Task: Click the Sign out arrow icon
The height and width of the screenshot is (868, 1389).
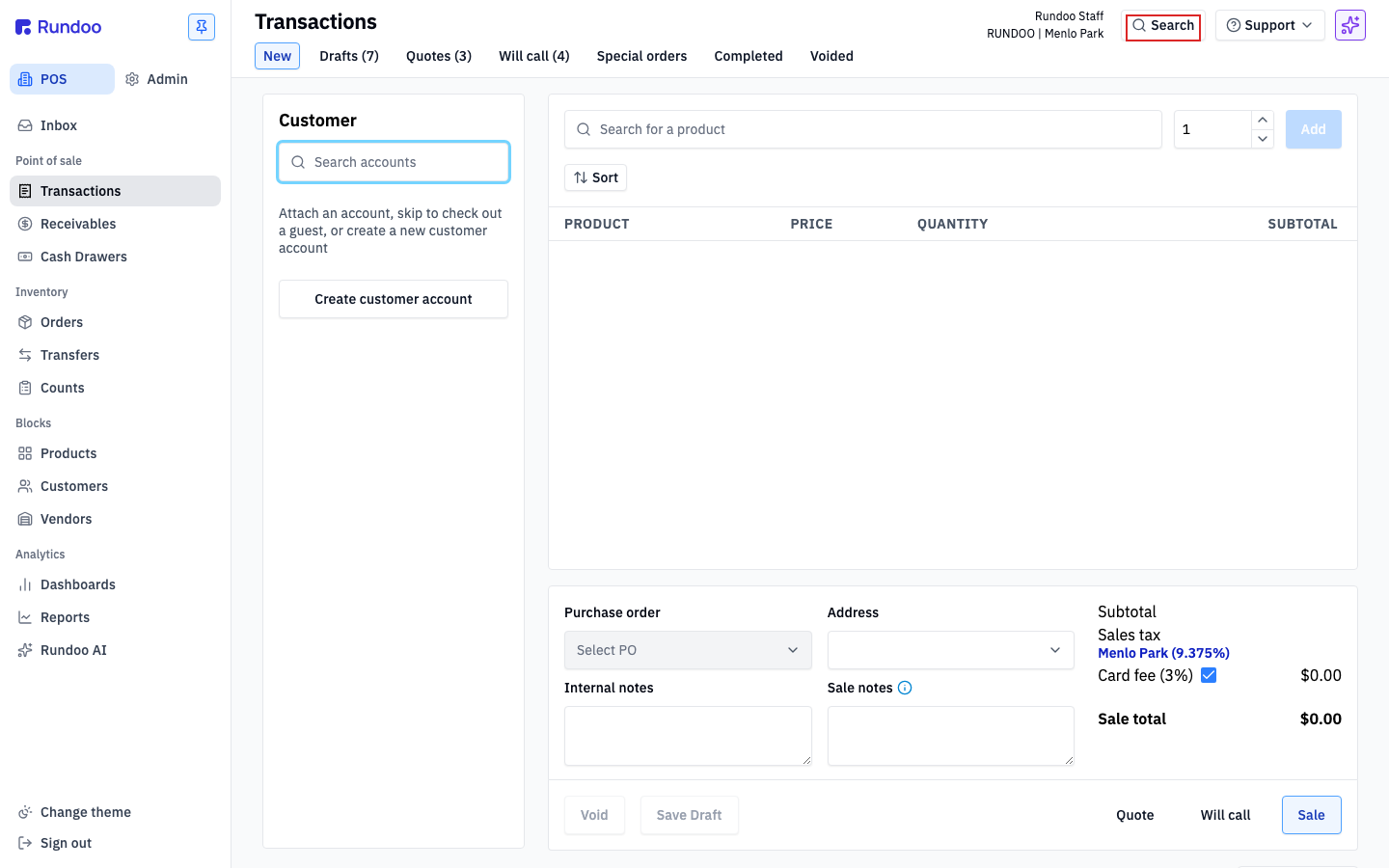Action: (x=25, y=843)
